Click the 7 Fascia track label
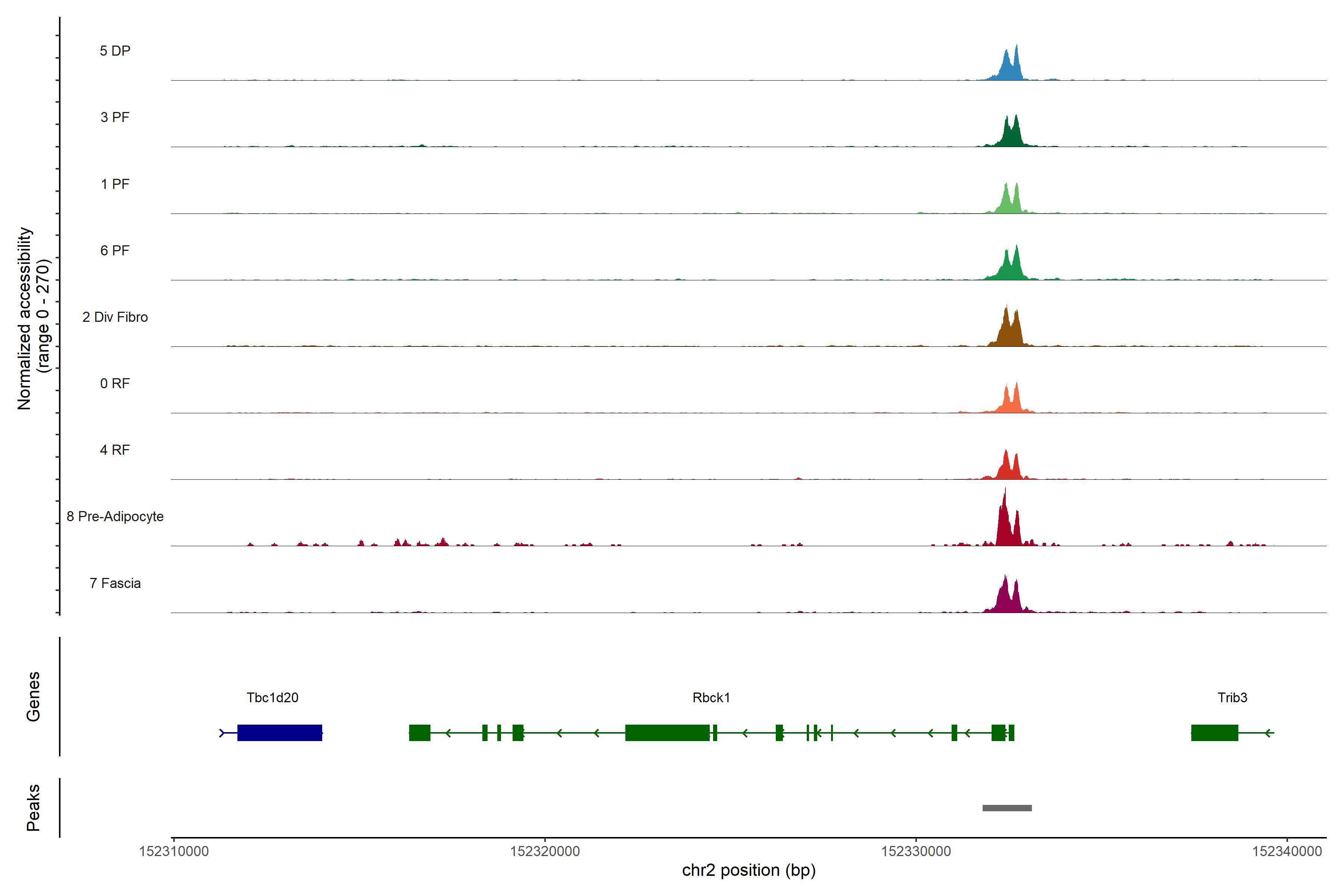 pos(115,584)
